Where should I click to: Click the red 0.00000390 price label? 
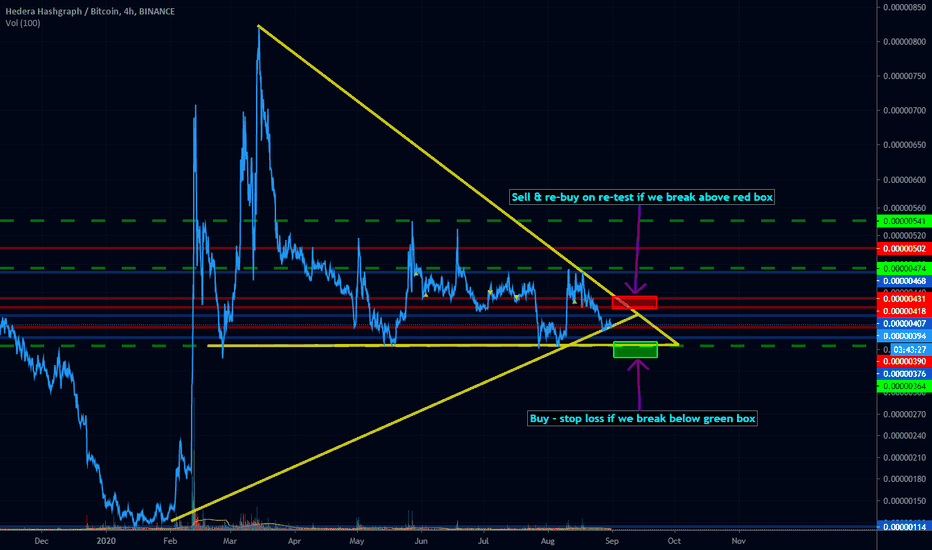[x=904, y=362]
